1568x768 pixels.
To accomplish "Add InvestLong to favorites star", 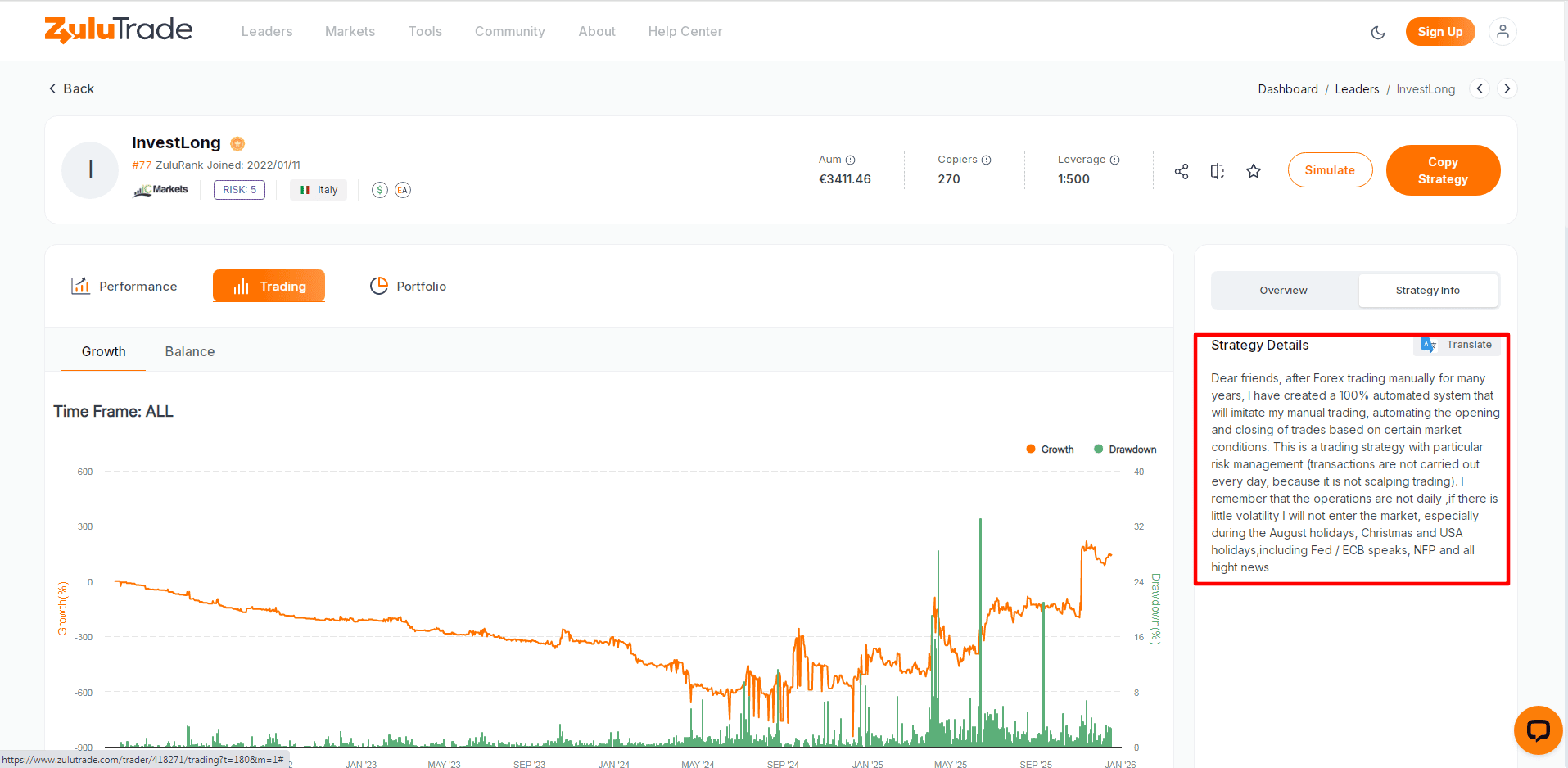I will pyautogui.click(x=1254, y=171).
